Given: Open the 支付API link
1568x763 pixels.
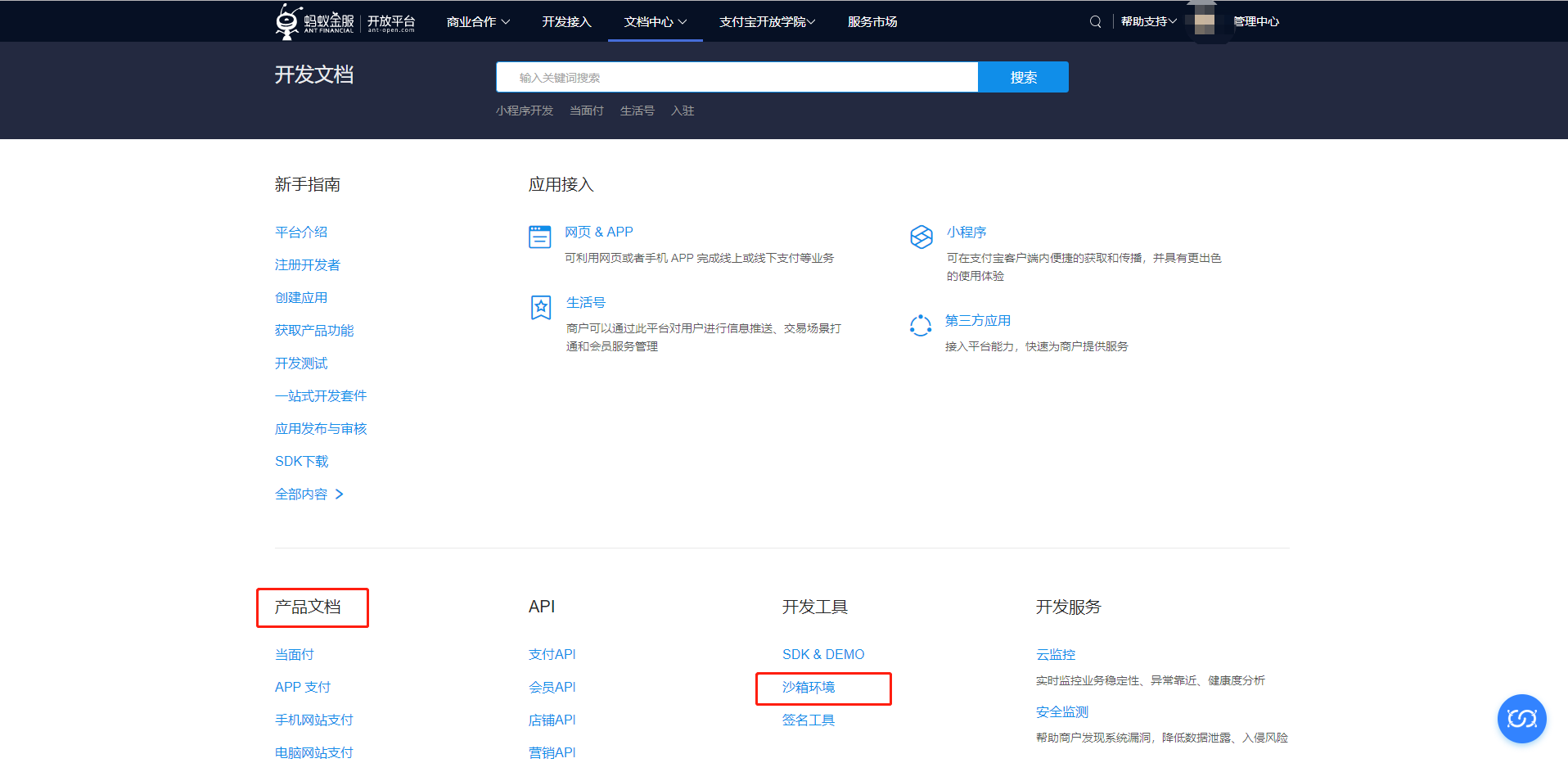Looking at the screenshot, I should pyautogui.click(x=552, y=655).
